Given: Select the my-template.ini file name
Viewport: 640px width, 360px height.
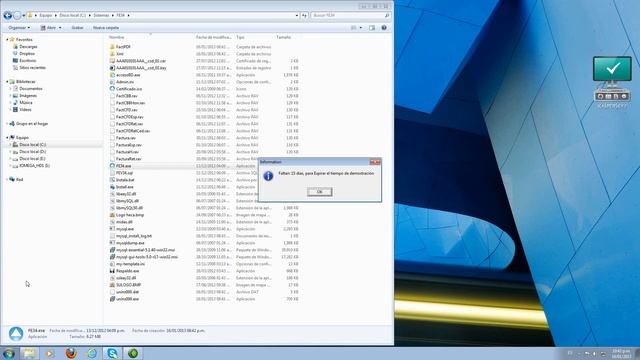Looking at the screenshot, I should pos(130,264).
